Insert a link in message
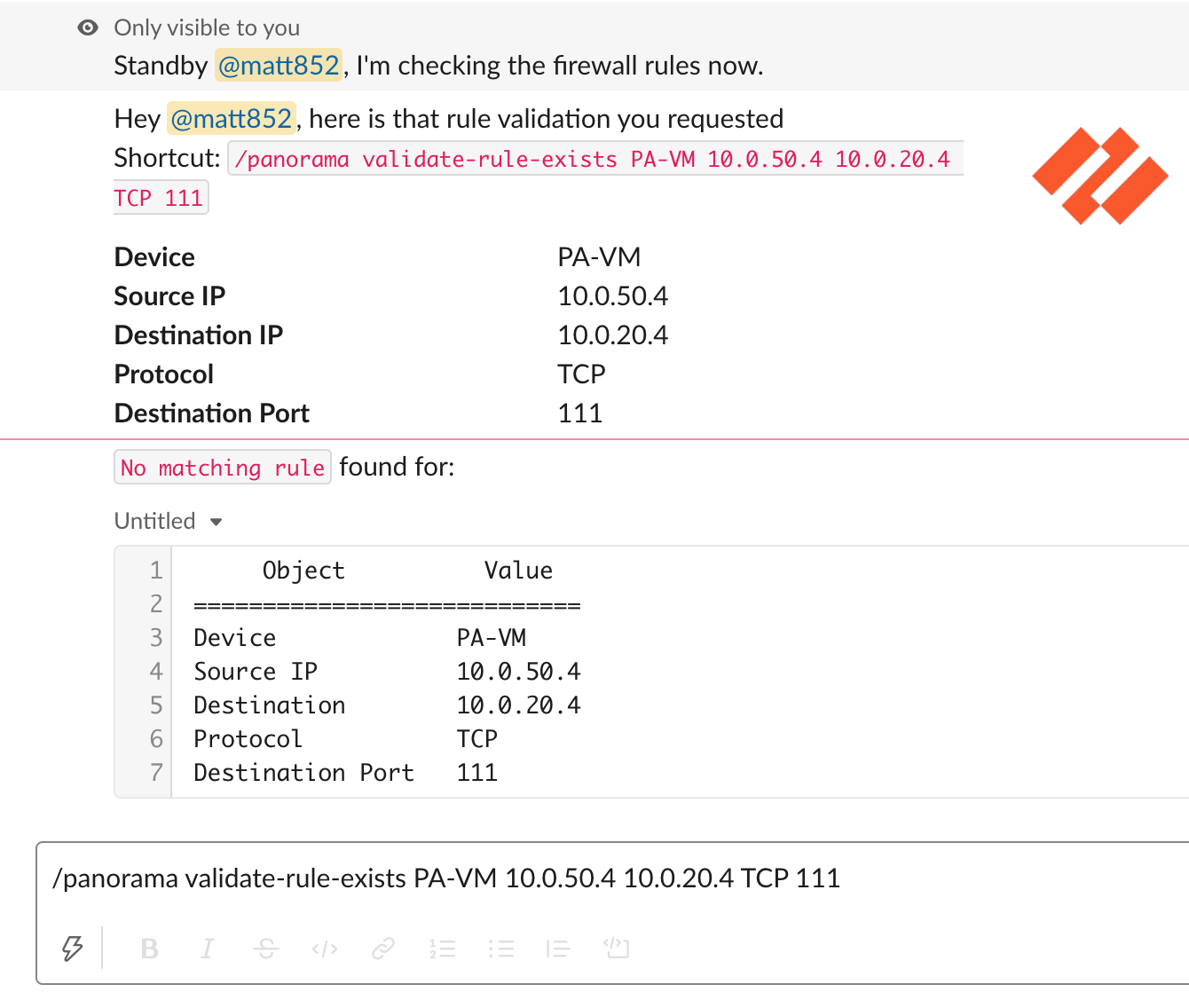This screenshot has height=1008, width=1189. (383, 949)
